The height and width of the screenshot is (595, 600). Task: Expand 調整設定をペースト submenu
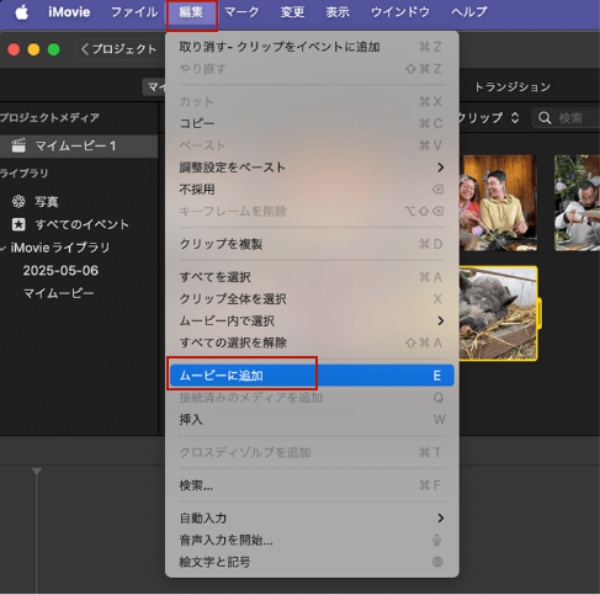[x=312, y=167]
